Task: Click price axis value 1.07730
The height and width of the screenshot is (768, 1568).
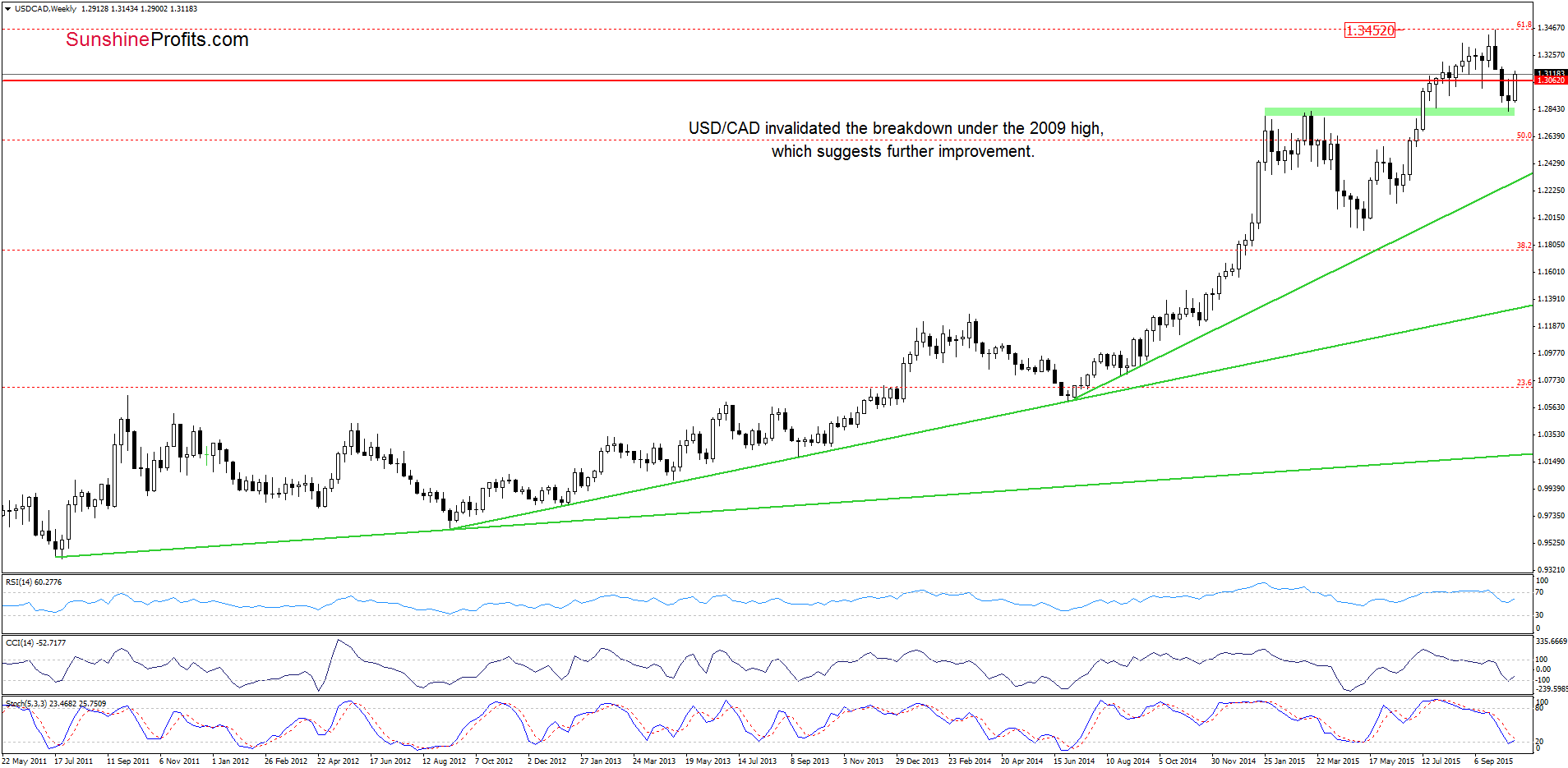Action: [x=1551, y=380]
